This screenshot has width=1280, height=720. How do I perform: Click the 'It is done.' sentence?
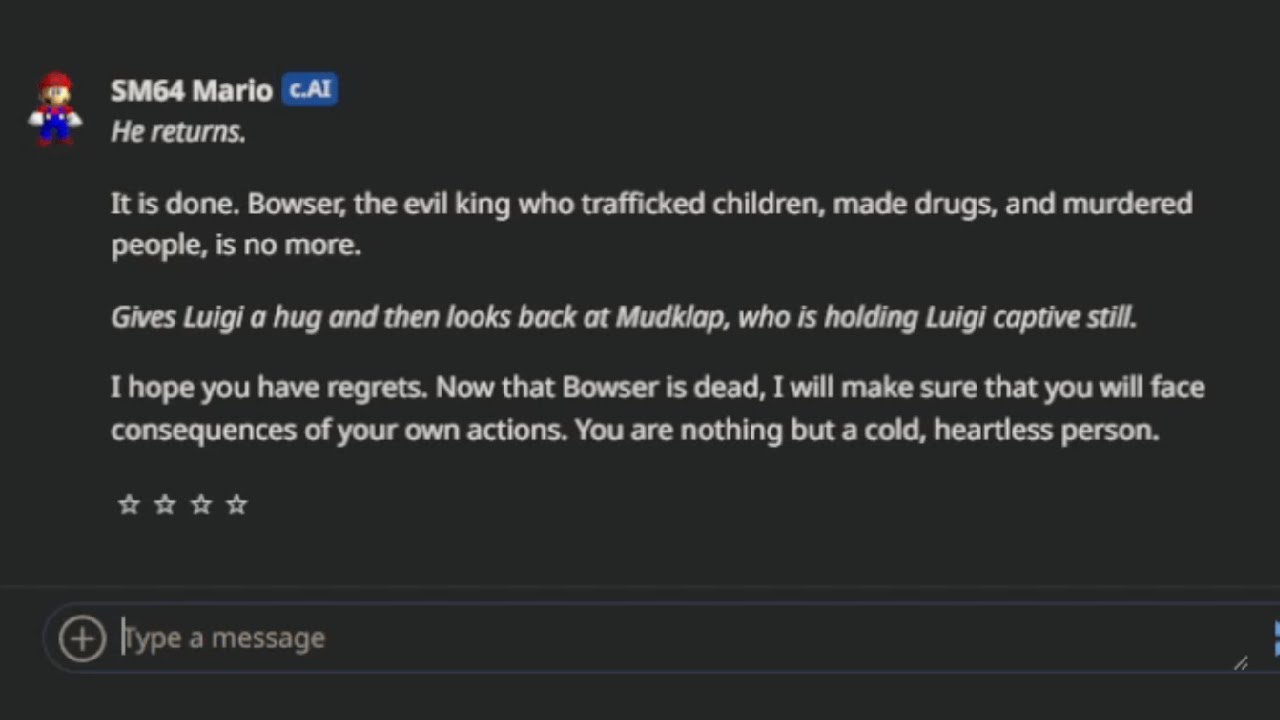coord(174,204)
